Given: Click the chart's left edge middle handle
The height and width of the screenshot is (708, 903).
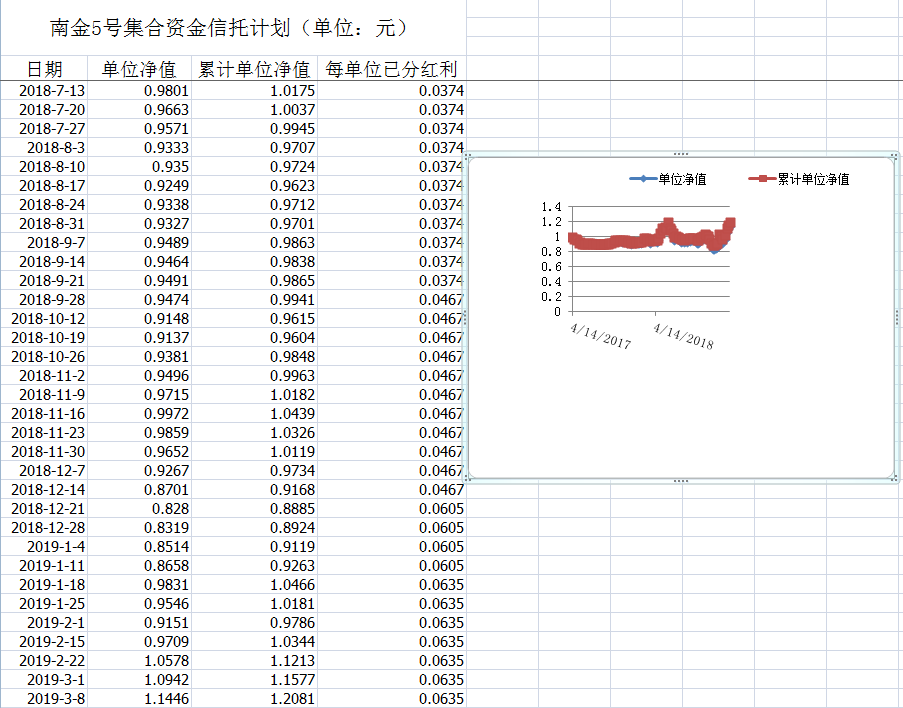Looking at the screenshot, I should click(465, 317).
